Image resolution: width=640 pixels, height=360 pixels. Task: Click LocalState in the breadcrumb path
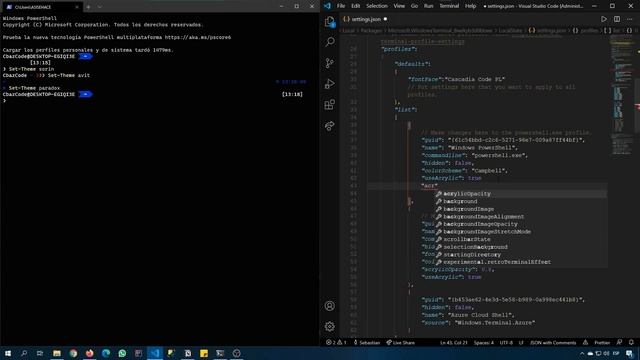click(x=510, y=31)
